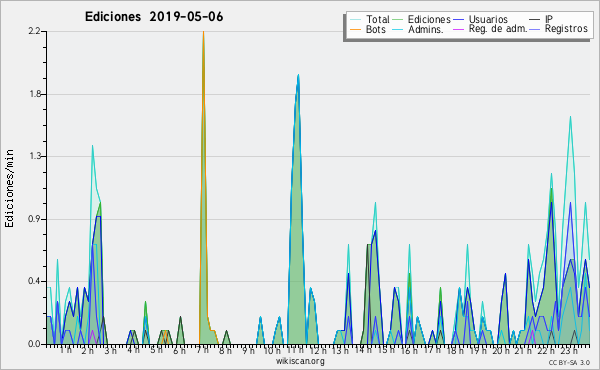Click the '12 h' x-axis label
This screenshot has width=600, height=370.
coord(318,350)
